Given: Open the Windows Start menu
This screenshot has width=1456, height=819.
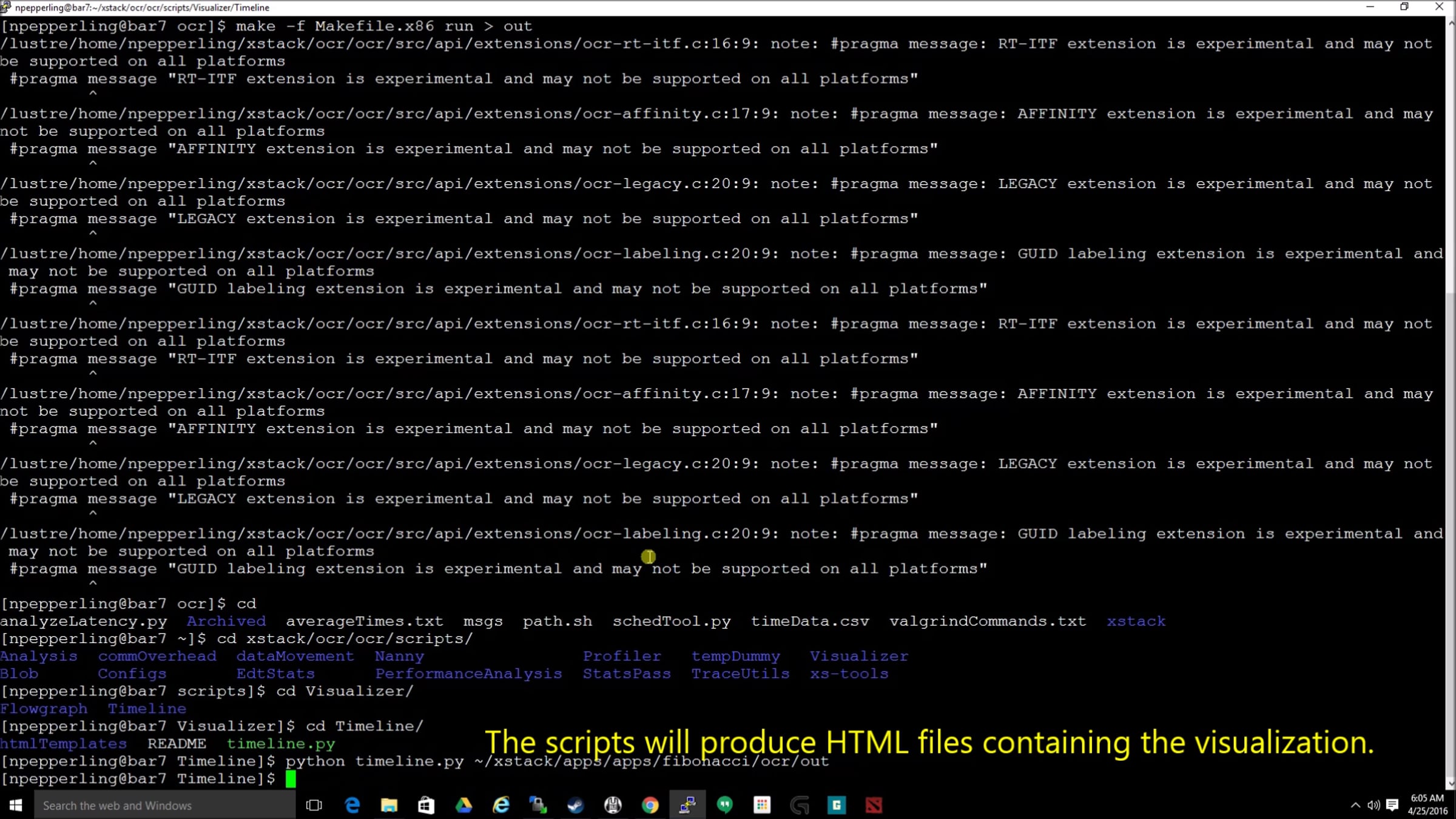Looking at the screenshot, I should [x=16, y=805].
